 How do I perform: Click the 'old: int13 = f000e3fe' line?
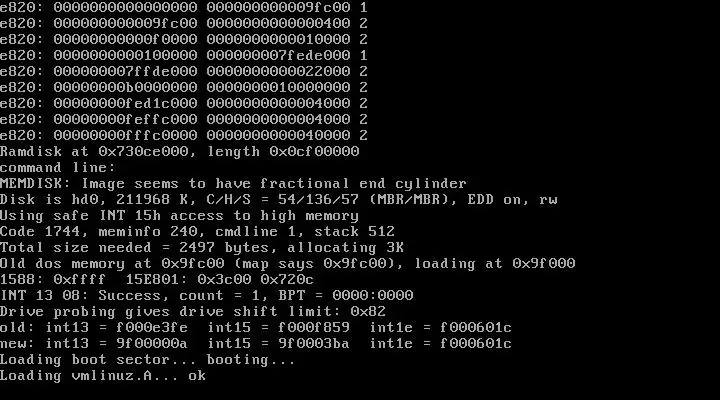pyautogui.click(x=256, y=327)
